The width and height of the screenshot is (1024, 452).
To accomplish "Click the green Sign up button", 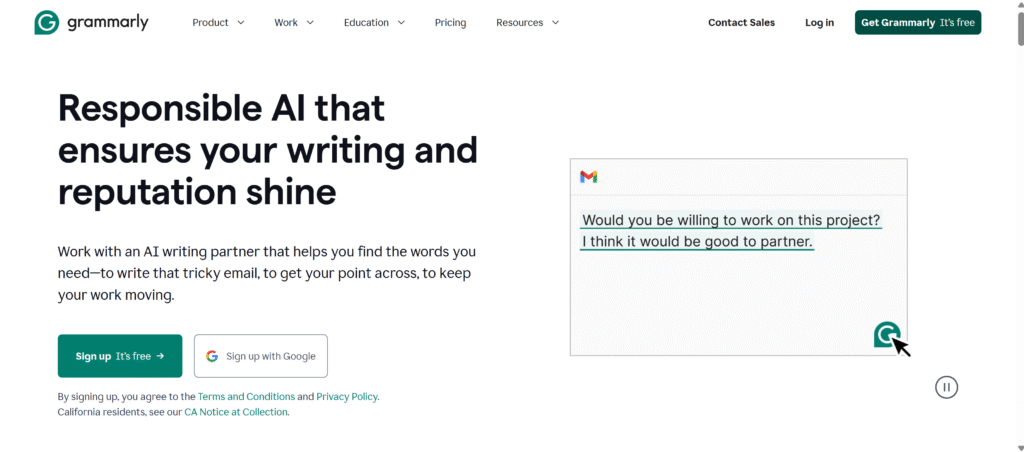I will click(x=120, y=356).
